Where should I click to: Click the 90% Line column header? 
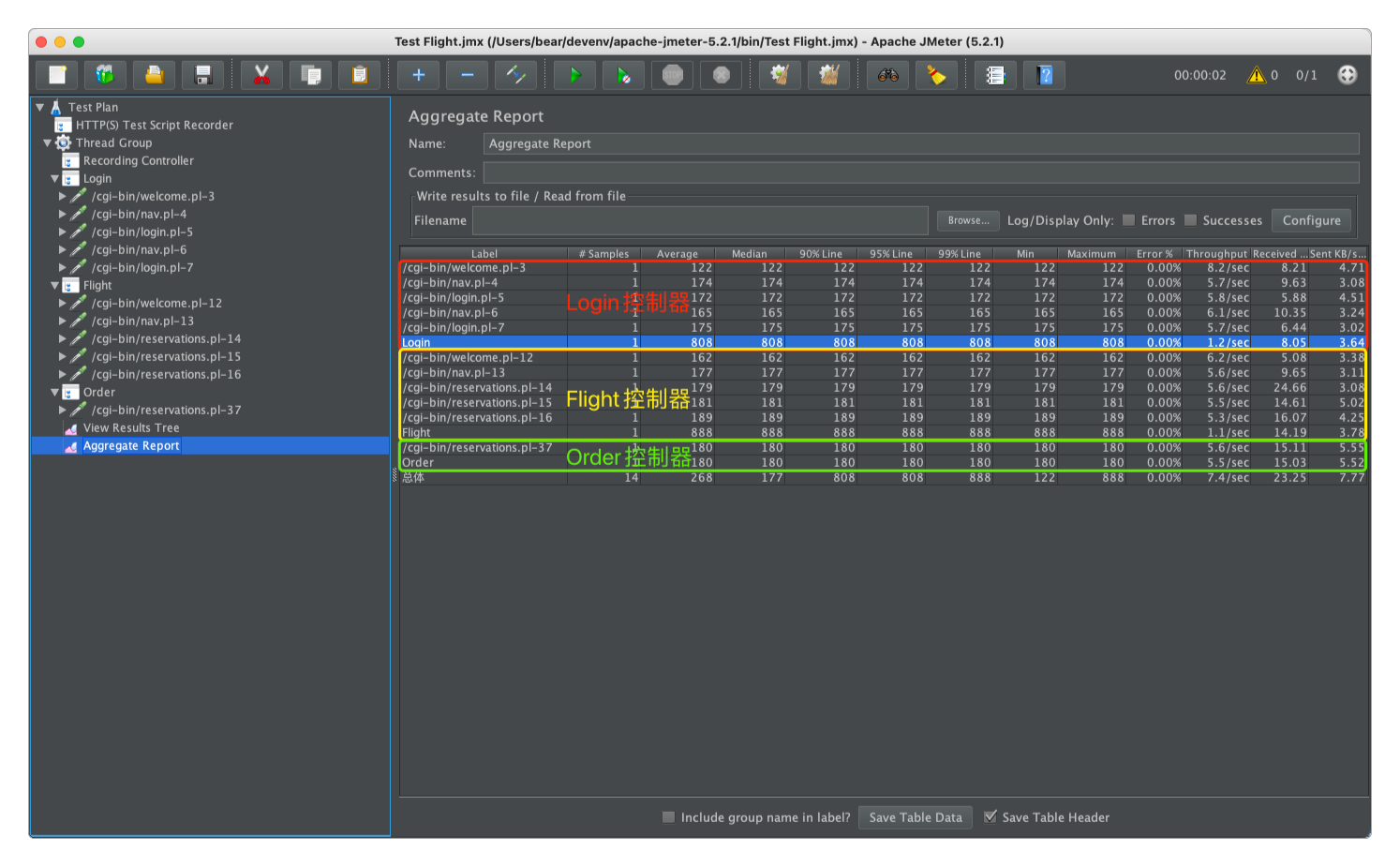coord(821,253)
